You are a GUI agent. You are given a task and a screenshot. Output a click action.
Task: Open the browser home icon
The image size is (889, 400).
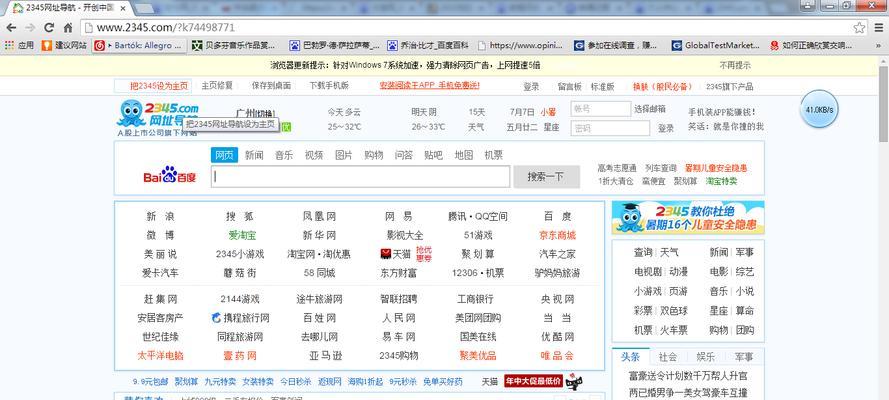68,28
